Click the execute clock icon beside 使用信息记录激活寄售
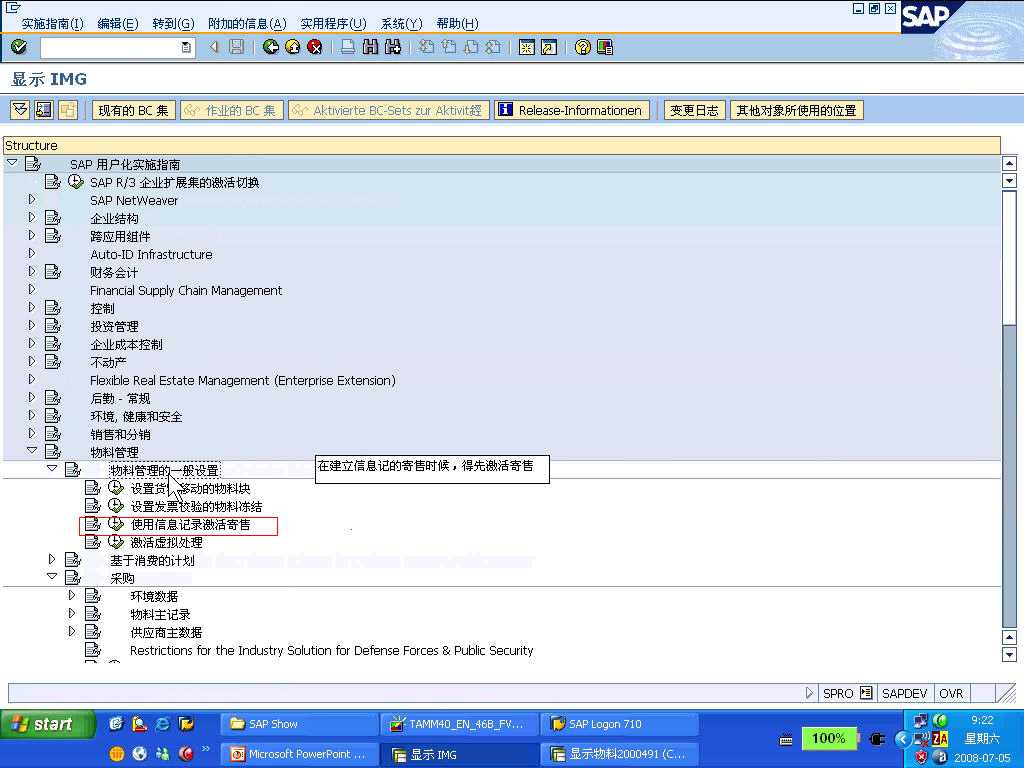Viewport: 1024px width, 768px height. click(x=116, y=524)
